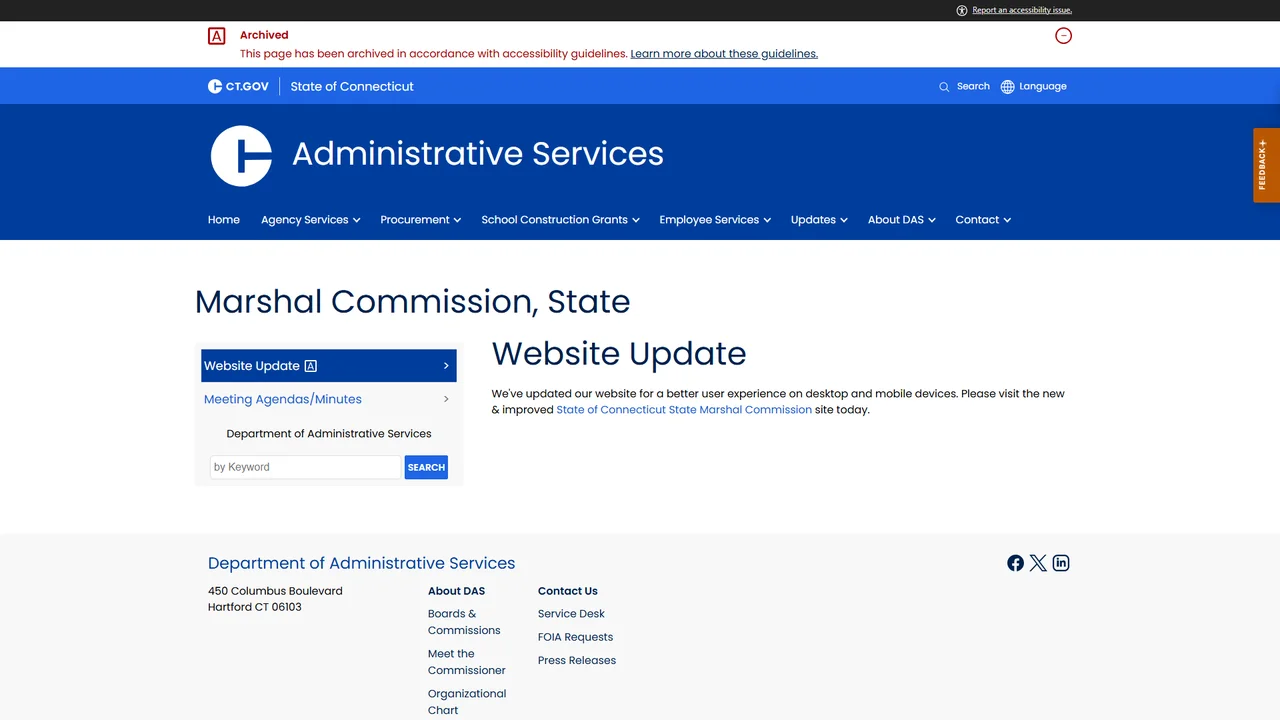Expand the Updates dropdown menu

[x=819, y=220]
